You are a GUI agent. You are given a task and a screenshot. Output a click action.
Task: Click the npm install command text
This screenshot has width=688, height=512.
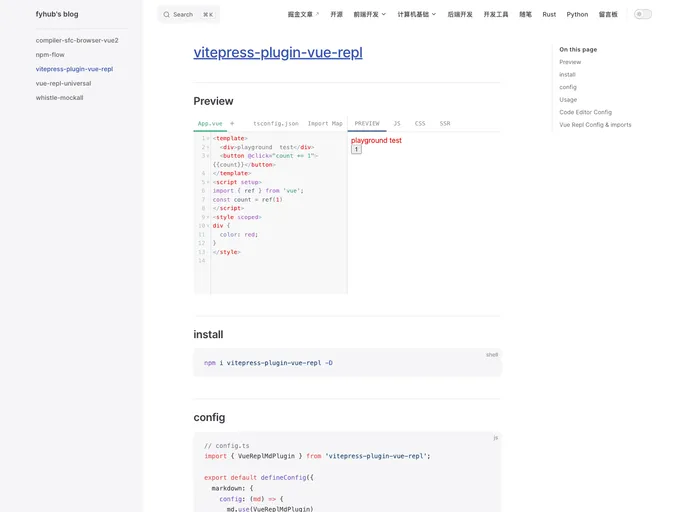268,363
